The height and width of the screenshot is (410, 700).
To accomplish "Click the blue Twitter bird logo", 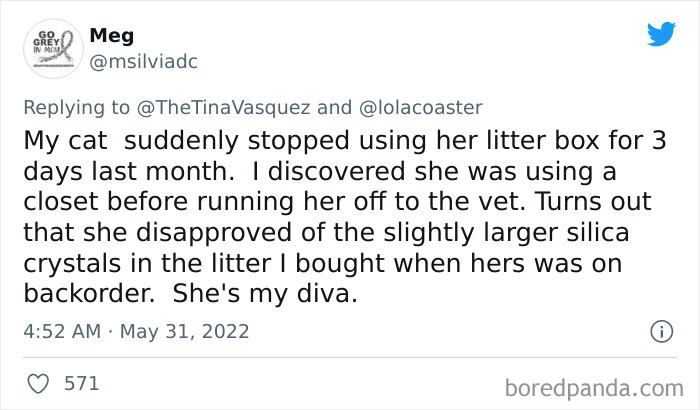I will tap(661, 35).
